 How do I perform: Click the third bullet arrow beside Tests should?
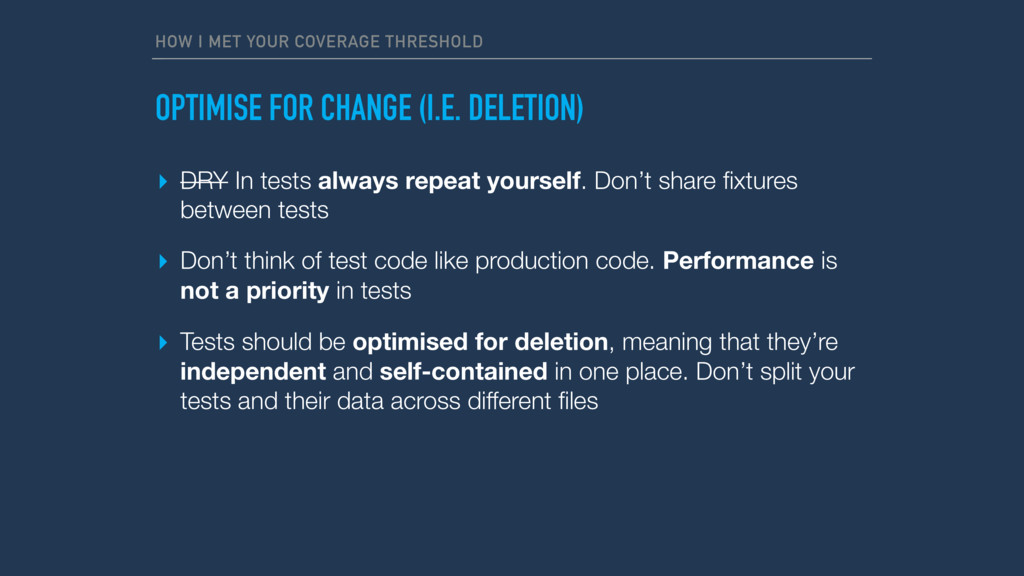click(163, 342)
